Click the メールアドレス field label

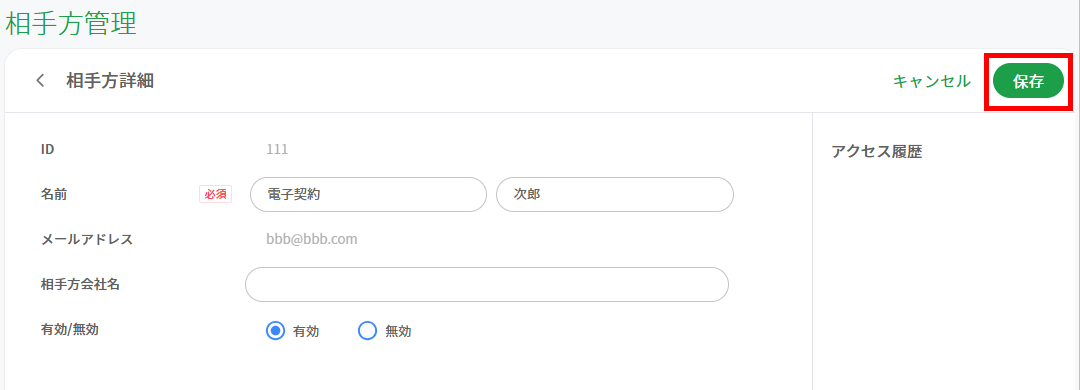pos(87,239)
